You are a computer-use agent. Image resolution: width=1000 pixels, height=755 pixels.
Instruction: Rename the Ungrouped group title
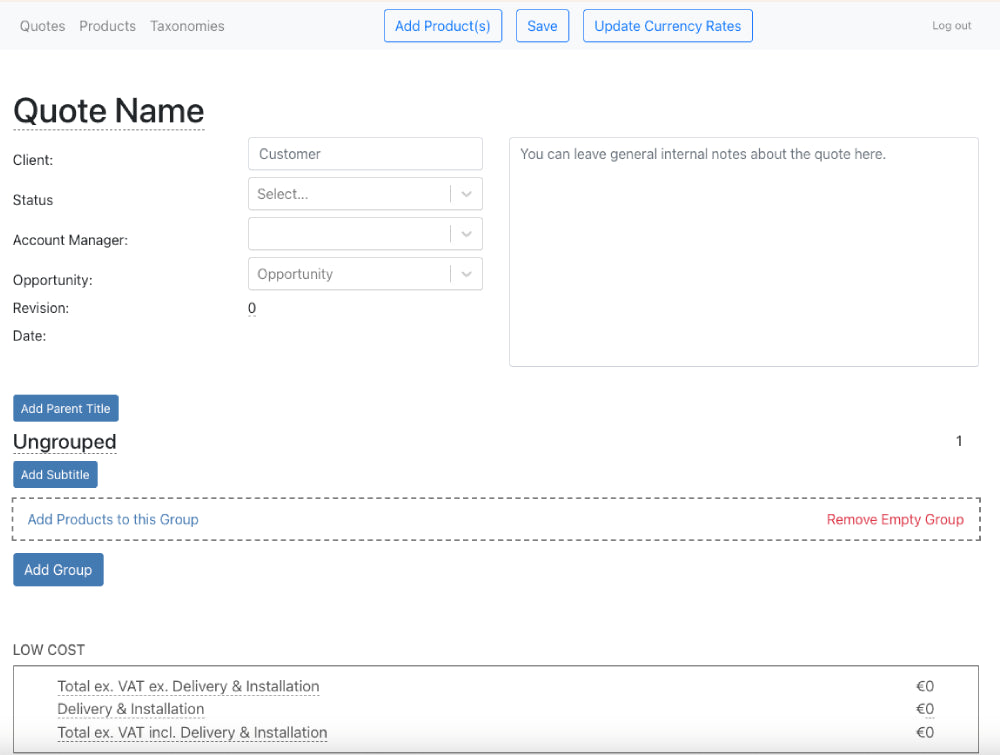(65, 442)
